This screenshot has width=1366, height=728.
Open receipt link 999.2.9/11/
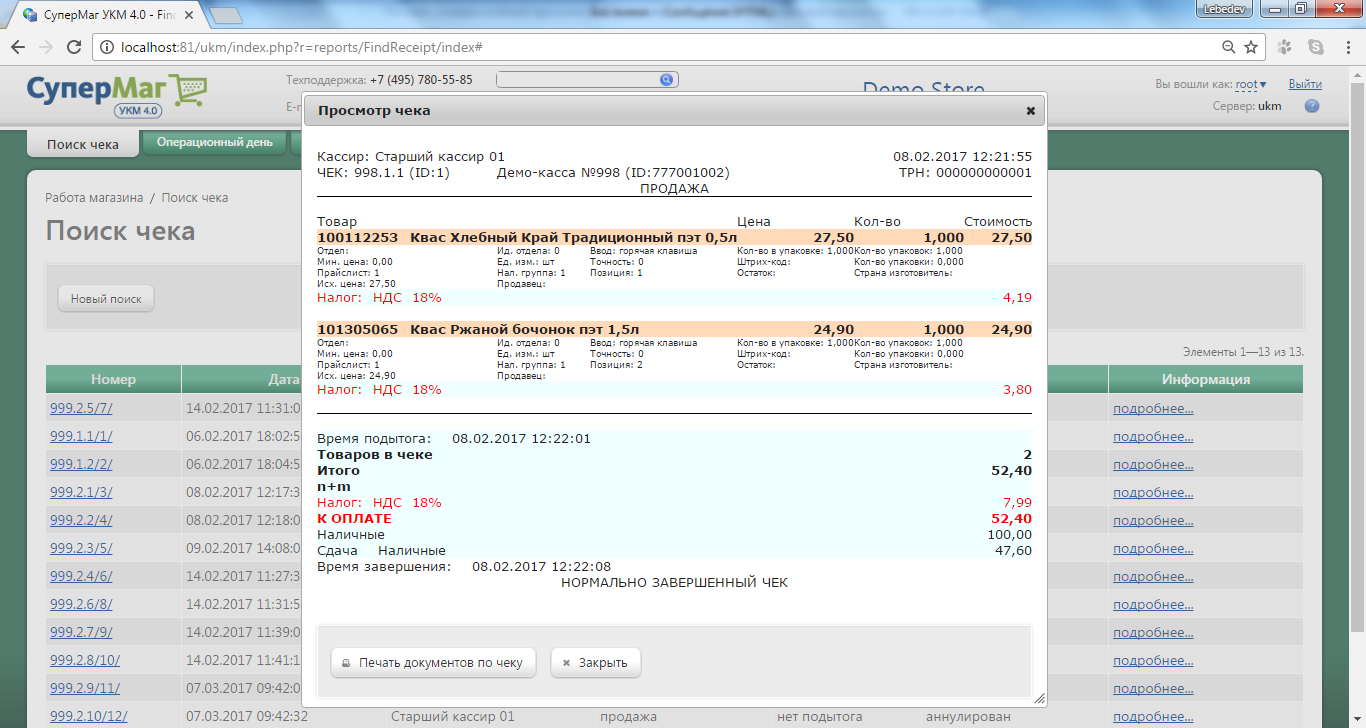[85, 688]
